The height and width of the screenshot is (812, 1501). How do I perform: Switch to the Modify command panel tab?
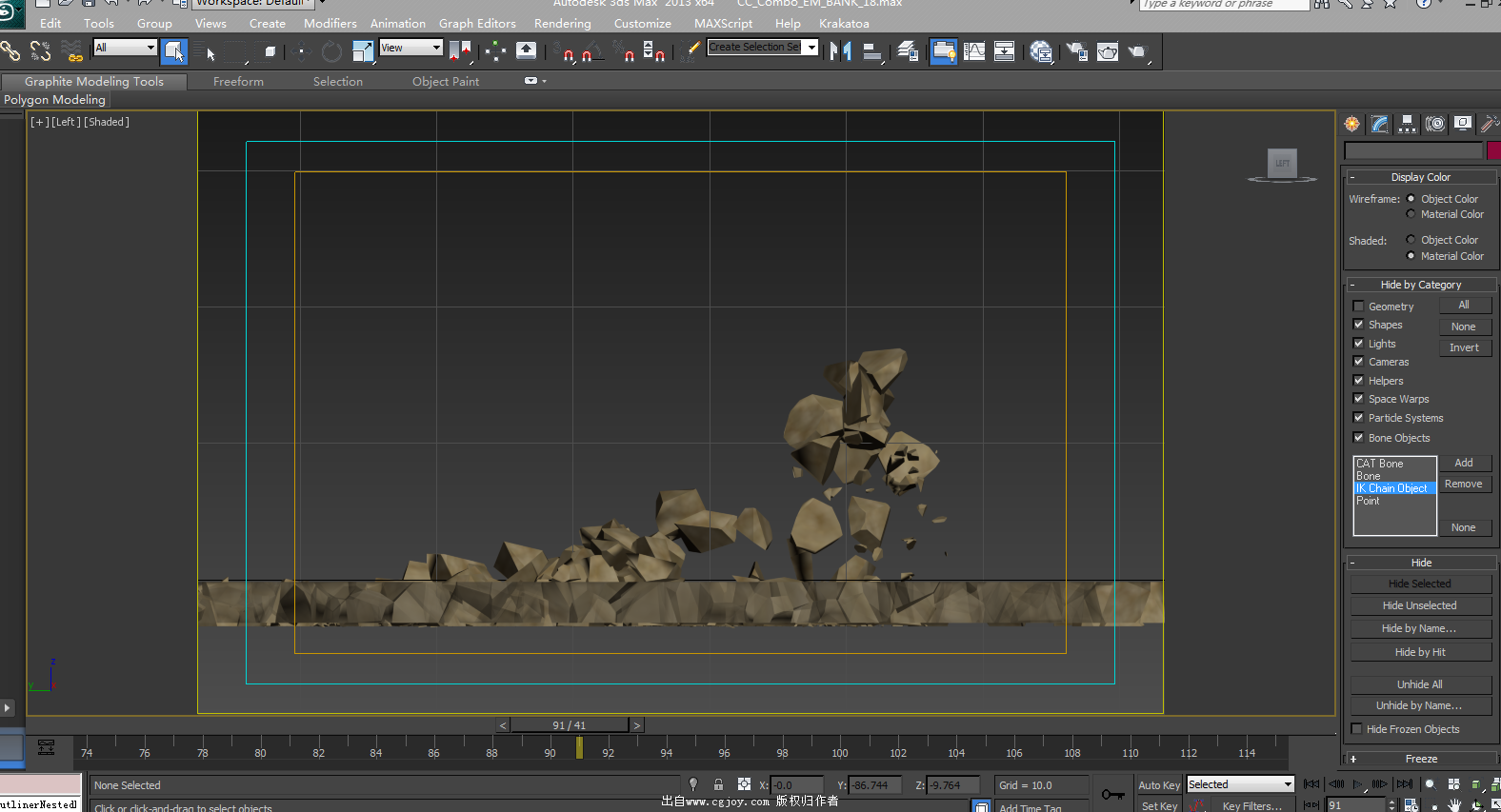[1380, 124]
